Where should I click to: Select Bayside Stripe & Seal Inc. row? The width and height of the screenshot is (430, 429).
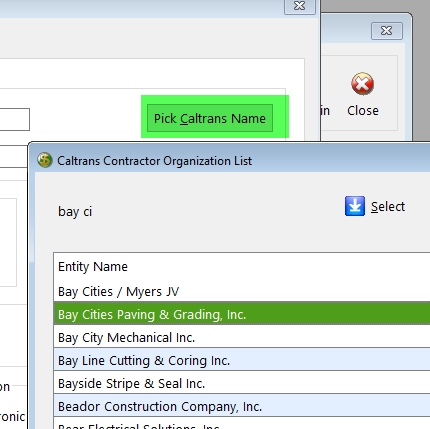click(242, 383)
